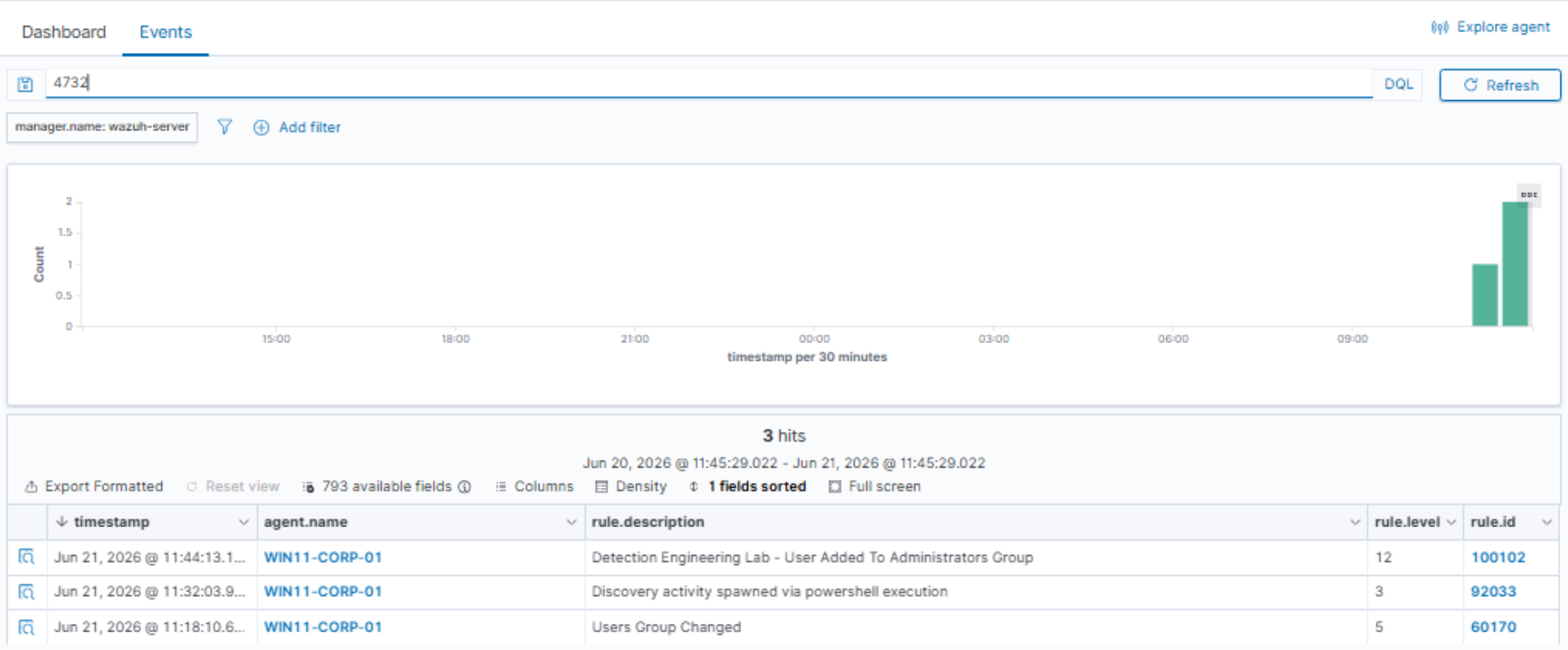Open the saved queries icon beside search bar
This screenshot has height=650, width=1568.
pos(25,84)
